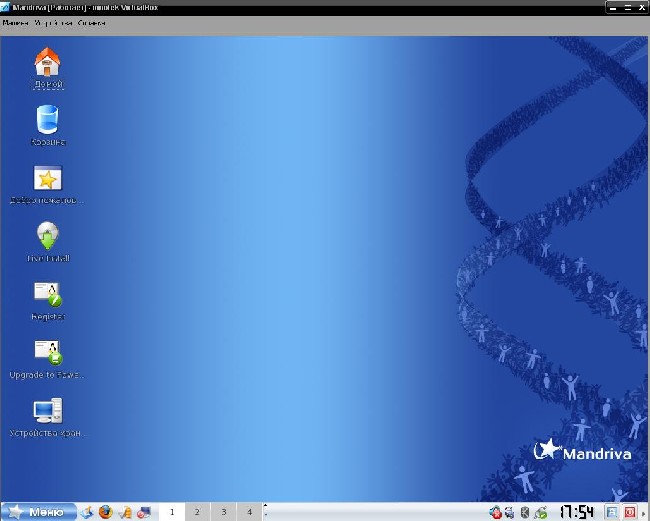Switch to virtual desktop 1
The image size is (650, 521).
coord(172,512)
